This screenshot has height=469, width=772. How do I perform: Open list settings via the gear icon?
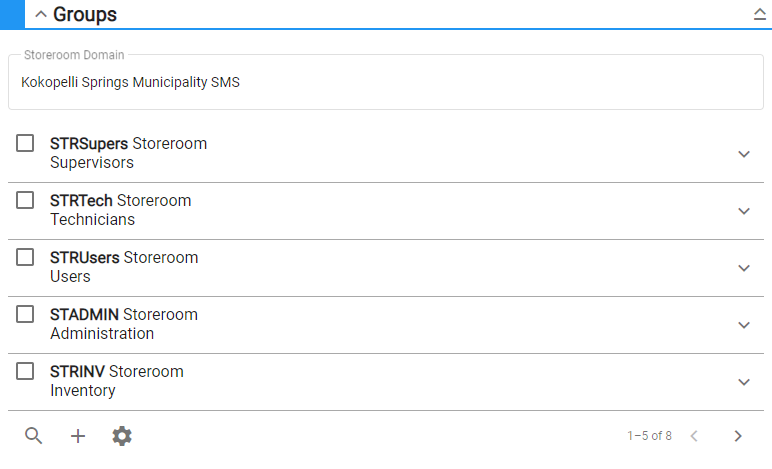point(122,436)
